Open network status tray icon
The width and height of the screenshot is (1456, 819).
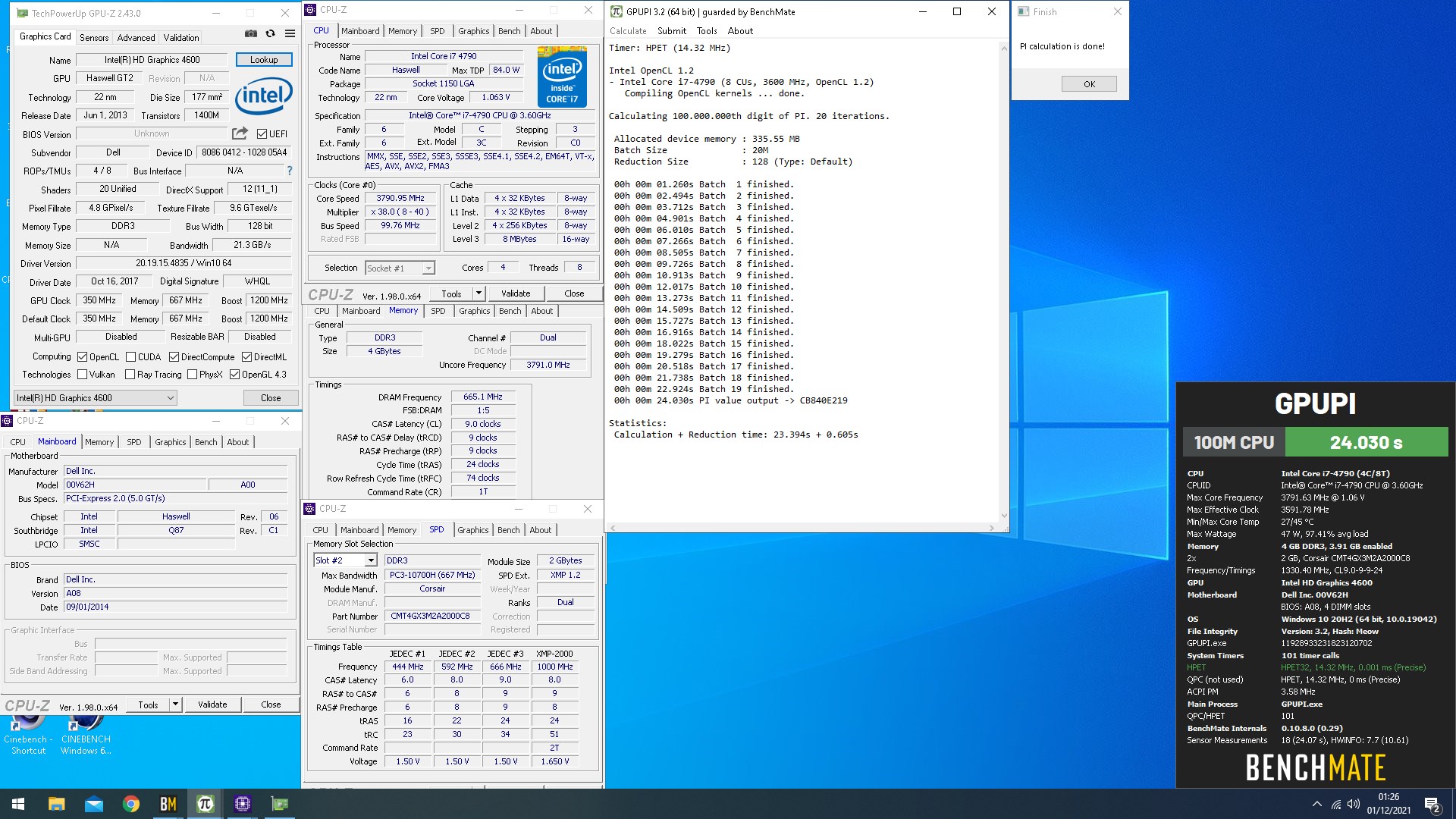coord(1336,804)
